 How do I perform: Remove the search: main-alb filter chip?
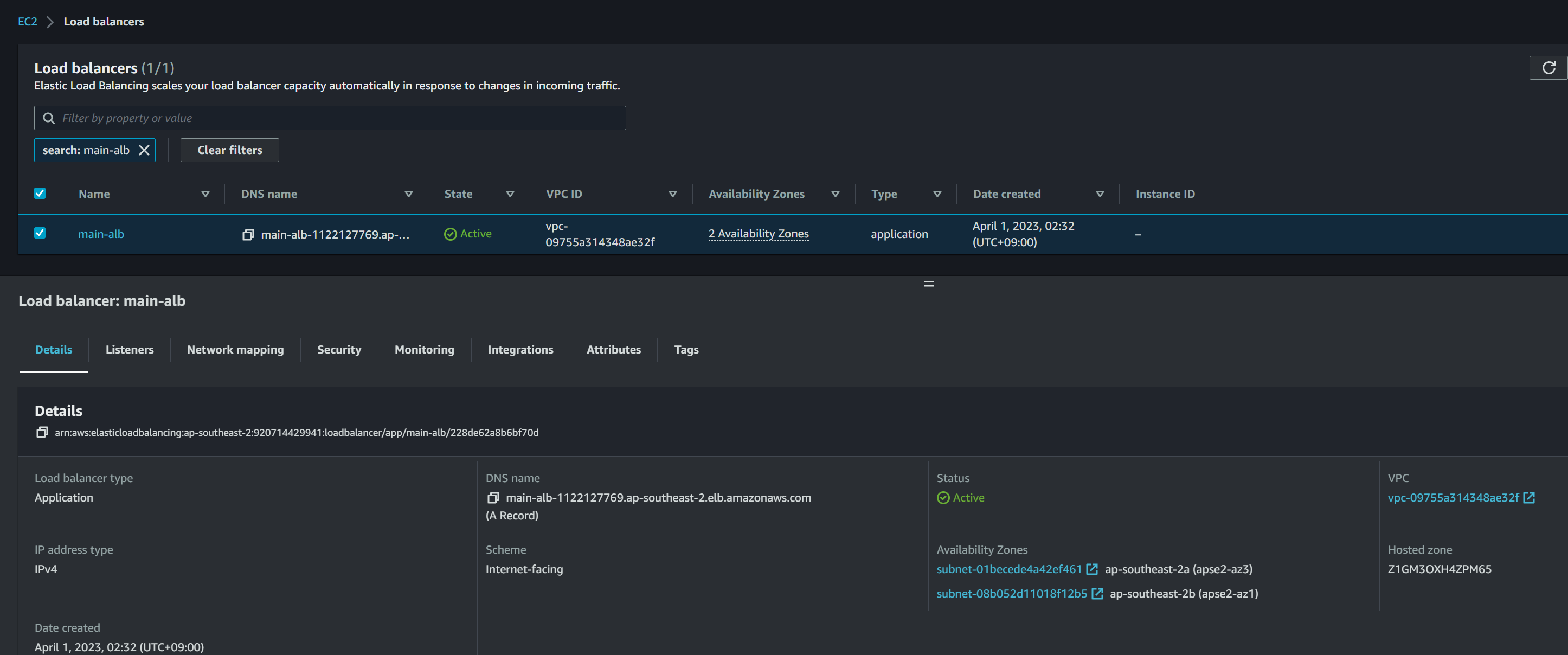pyautogui.click(x=144, y=150)
